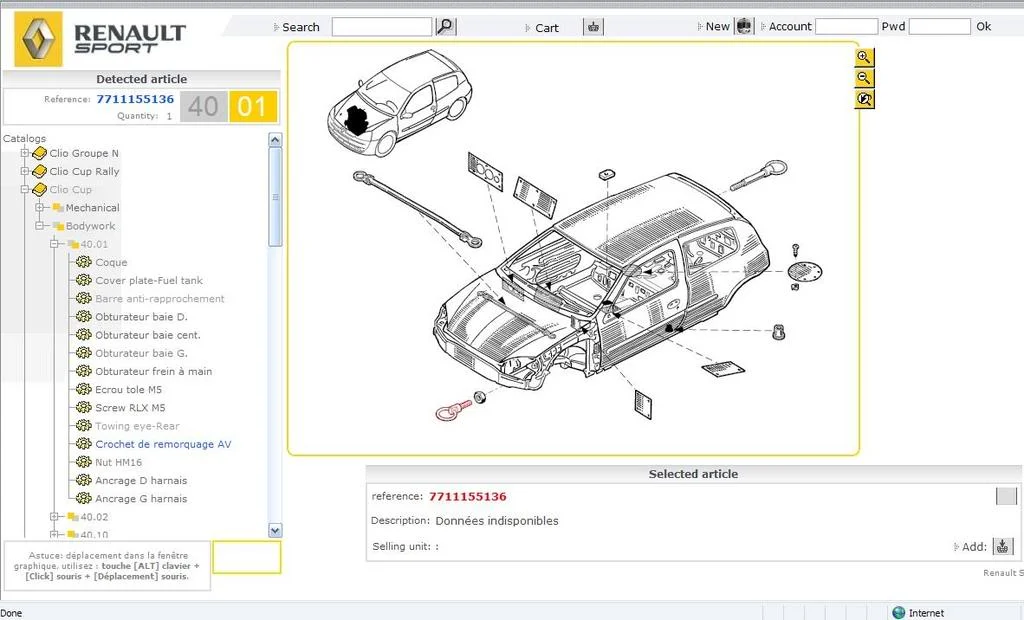1024x620 pixels.
Task: Select the strut brace bar in diagram
Action: 417,209
